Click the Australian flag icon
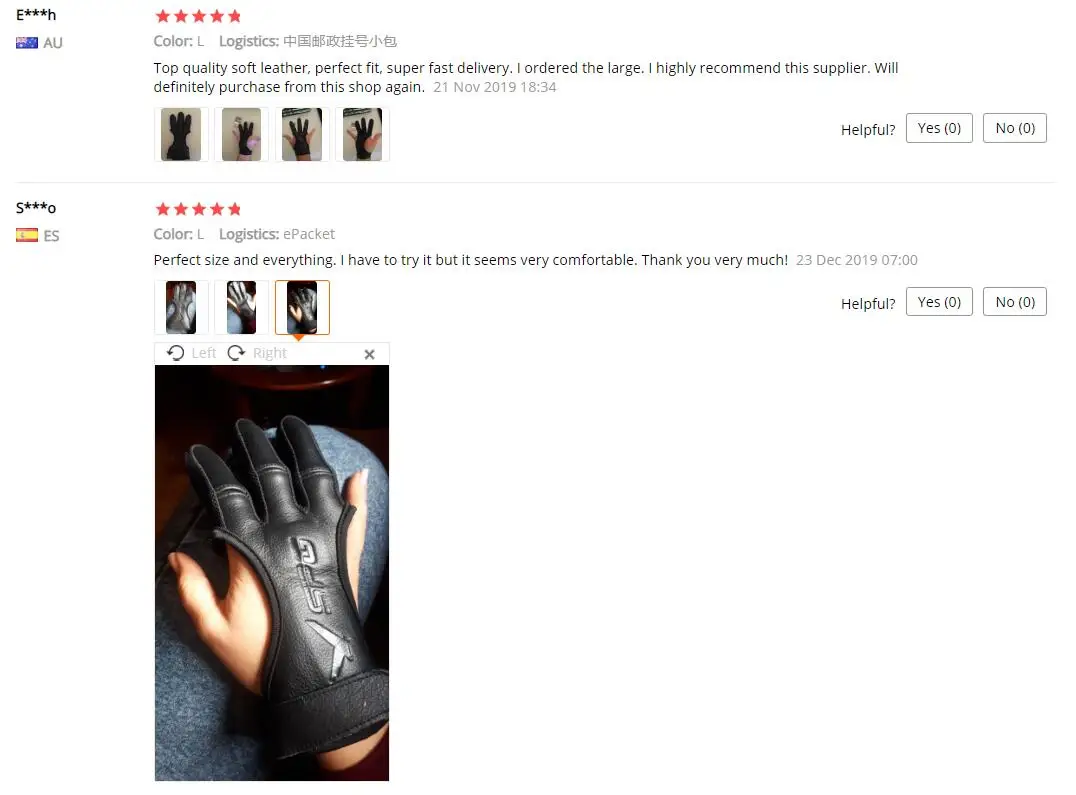 point(27,43)
